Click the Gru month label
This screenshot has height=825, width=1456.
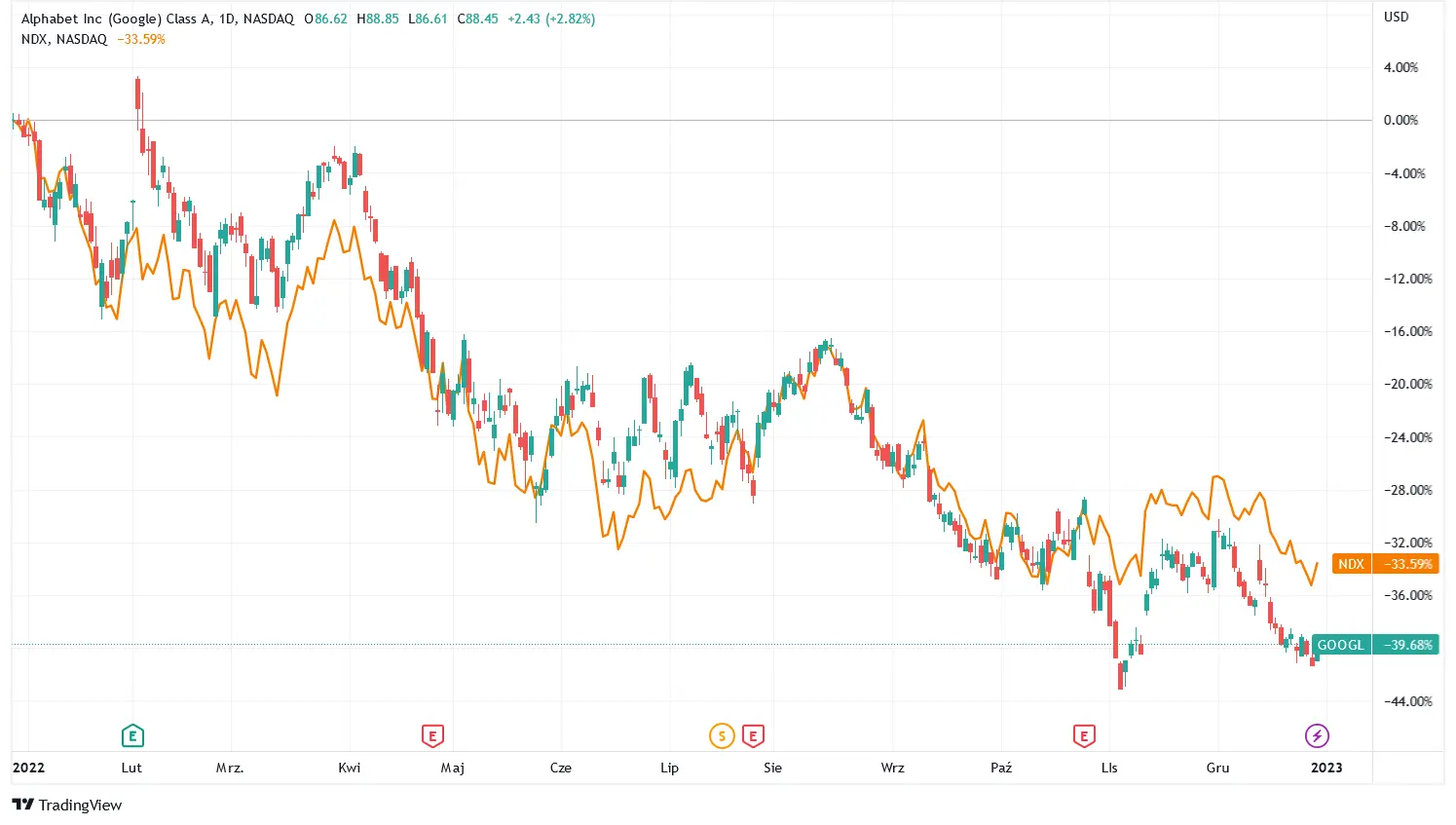(x=1218, y=768)
